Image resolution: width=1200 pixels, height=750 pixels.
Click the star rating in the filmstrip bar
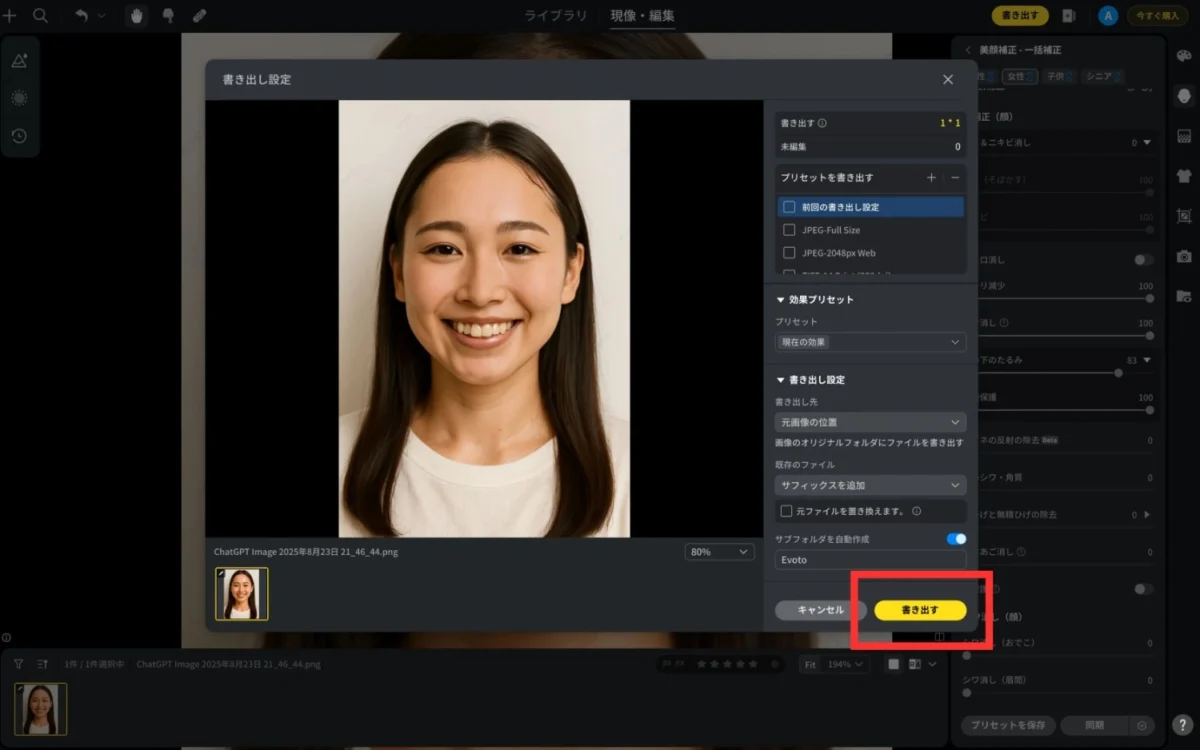[x=727, y=664]
